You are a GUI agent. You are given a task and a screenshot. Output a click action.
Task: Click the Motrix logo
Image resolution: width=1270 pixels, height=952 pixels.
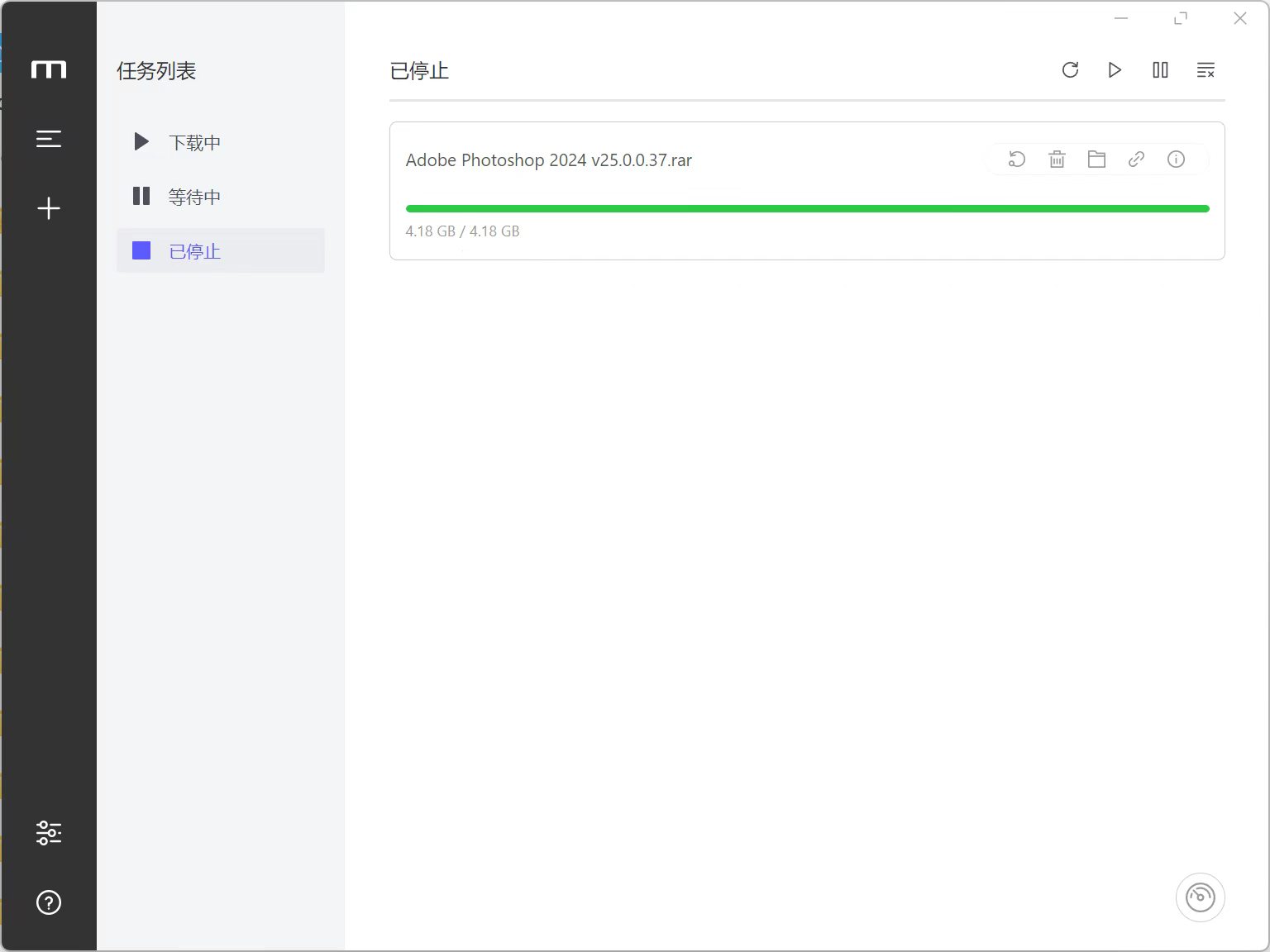[49, 69]
